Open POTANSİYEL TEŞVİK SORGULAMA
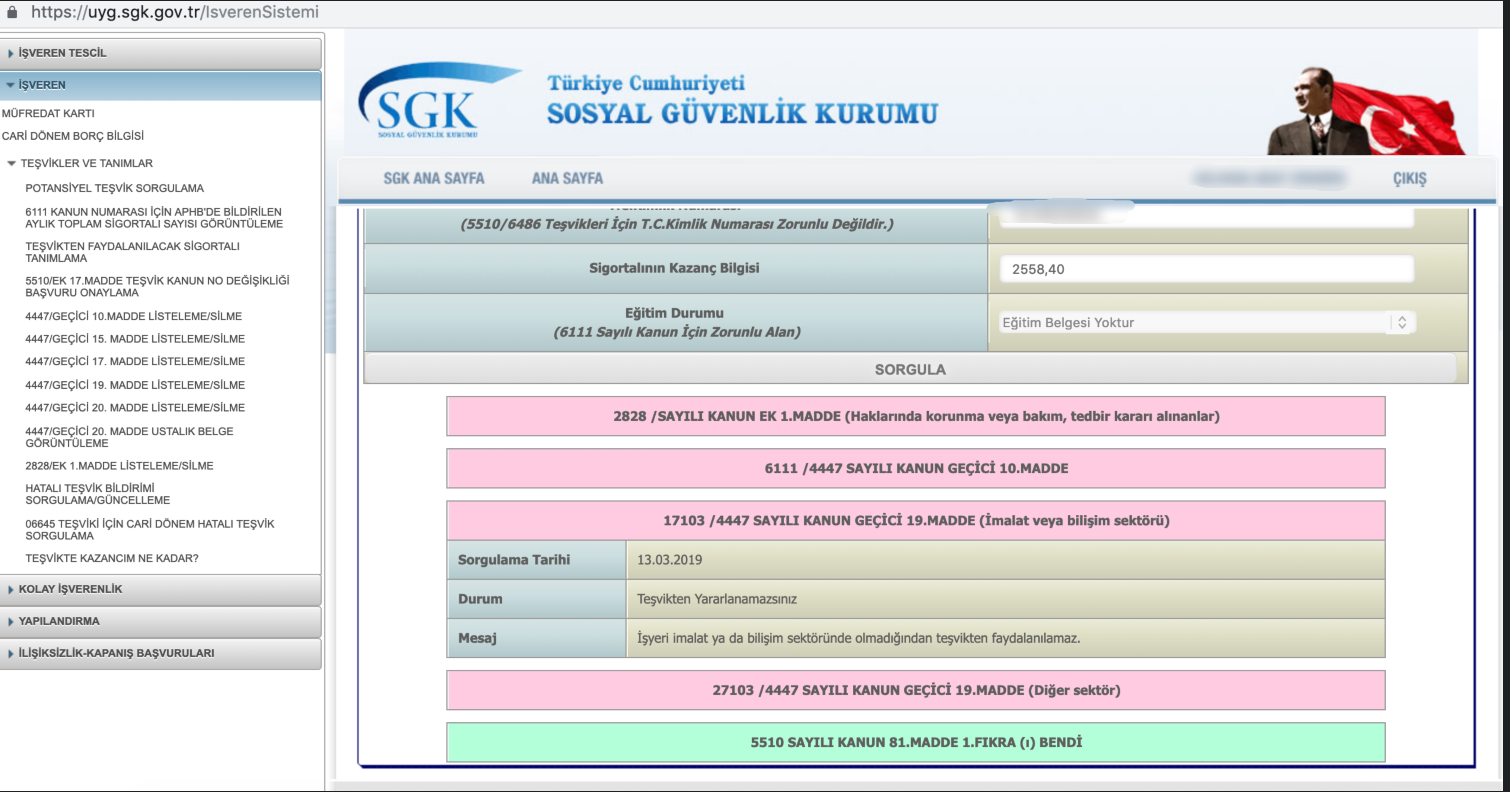This screenshot has height=792, width=1510. click(115, 188)
